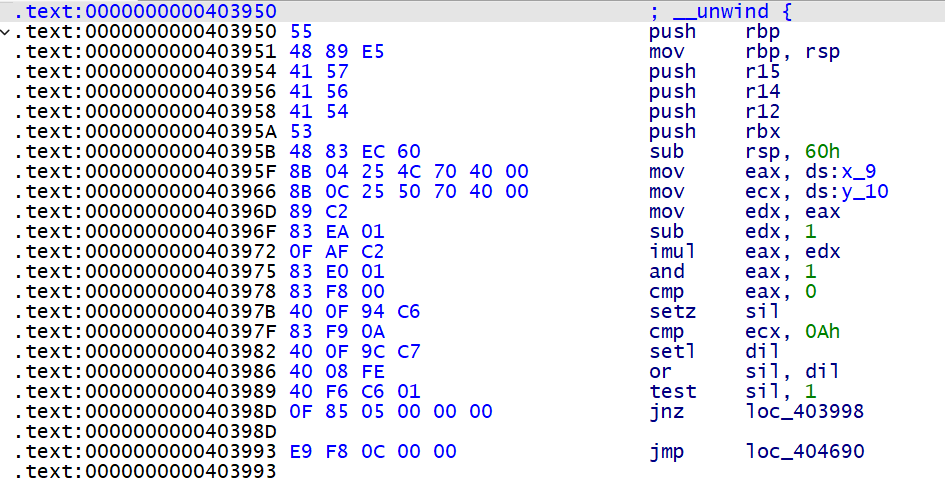Click opcode bytes E9 F8 0C 00 00

(373, 452)
